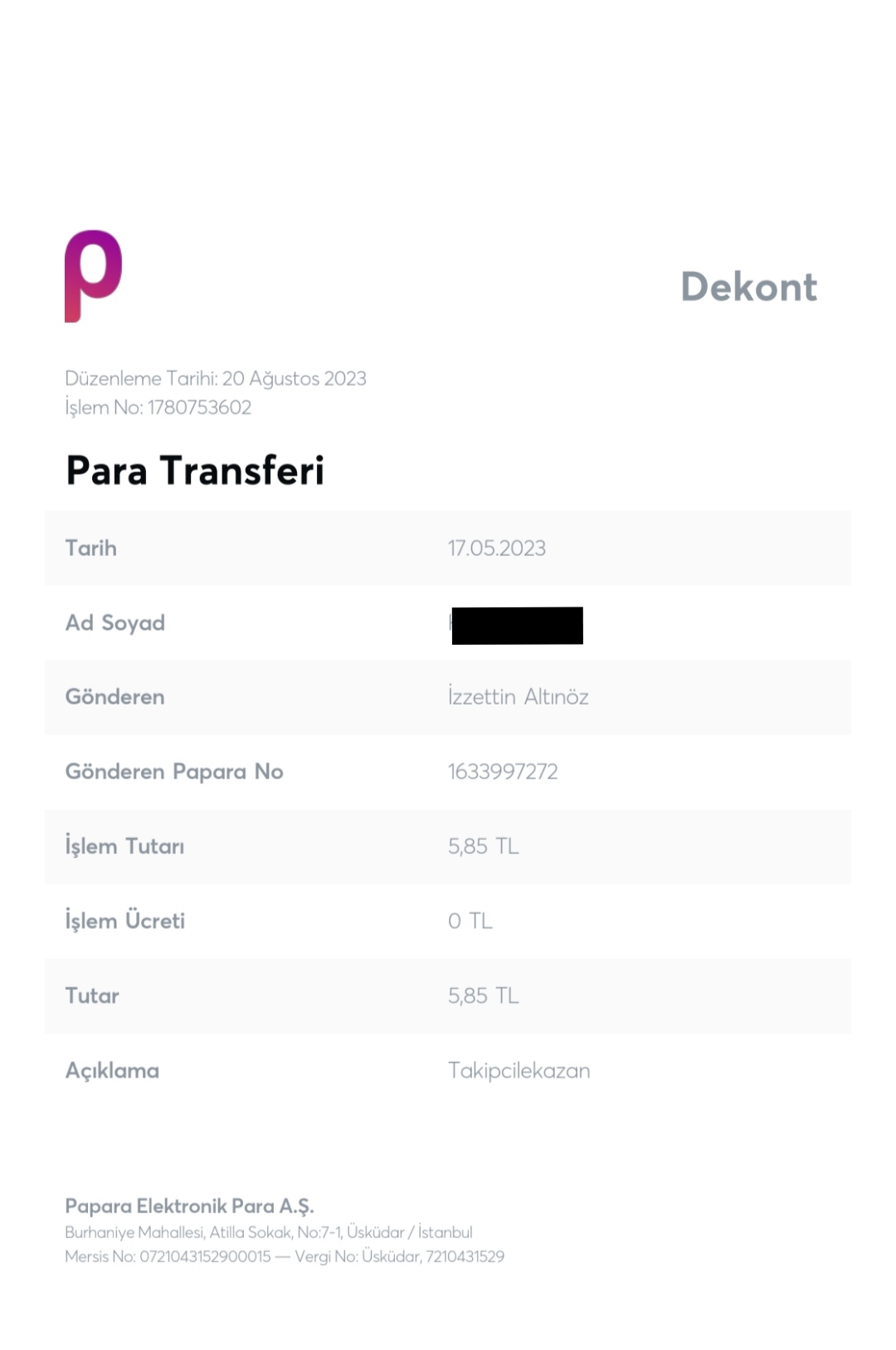Click the purple Papara logo icon
This screenshot has height=1350, width=896.
pos(94,276)
